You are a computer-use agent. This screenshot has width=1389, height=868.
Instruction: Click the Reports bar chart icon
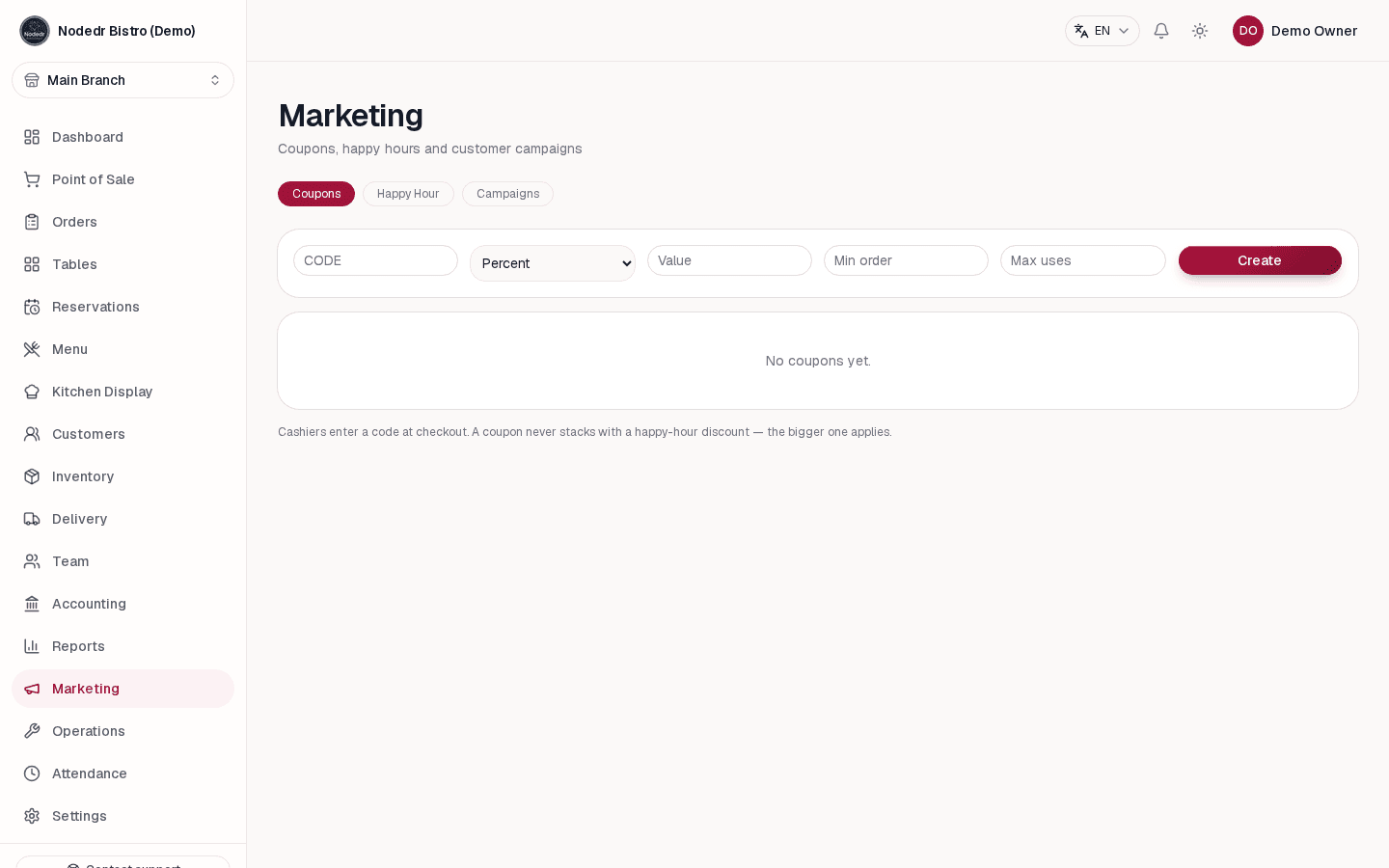32,646
